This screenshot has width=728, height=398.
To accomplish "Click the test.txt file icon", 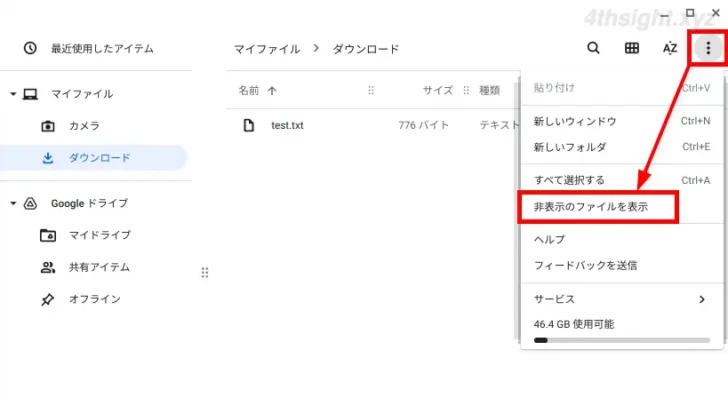I will coord(249,125).
